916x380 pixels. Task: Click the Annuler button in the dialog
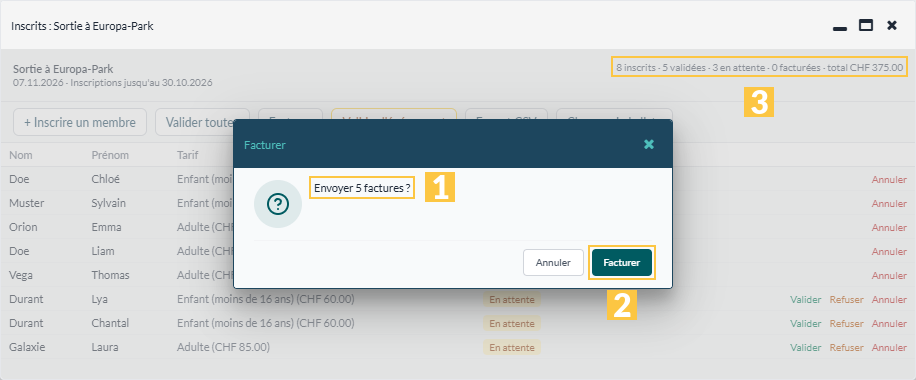point(553,262)
